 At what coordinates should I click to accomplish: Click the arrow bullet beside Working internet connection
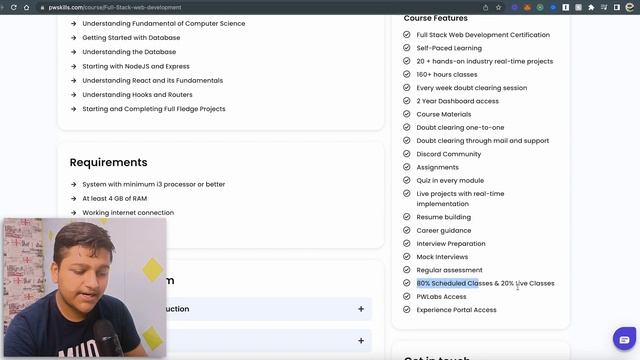point(73,213)
